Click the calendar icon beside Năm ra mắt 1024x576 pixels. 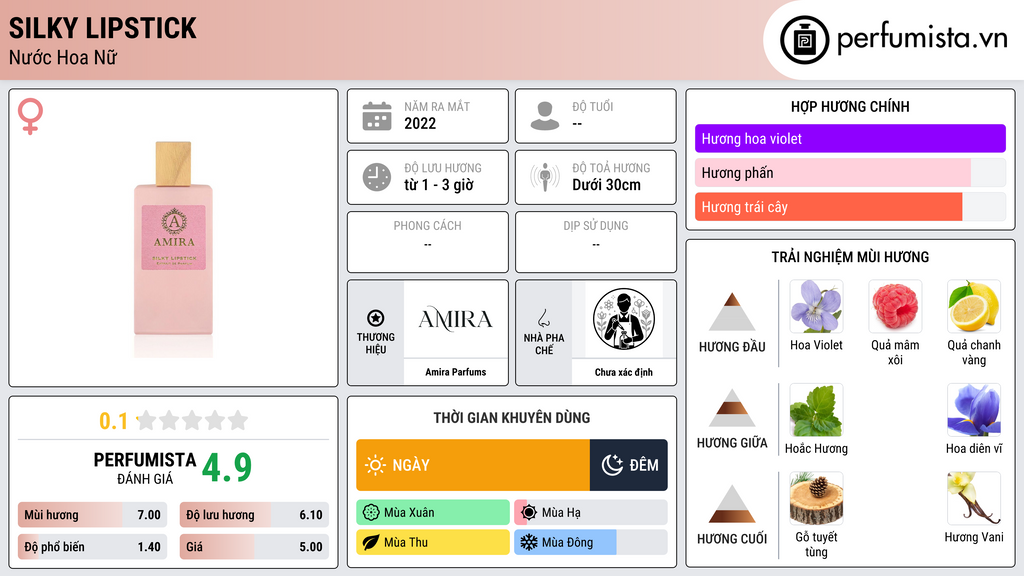pyautogui.click(x=377, y=116)
